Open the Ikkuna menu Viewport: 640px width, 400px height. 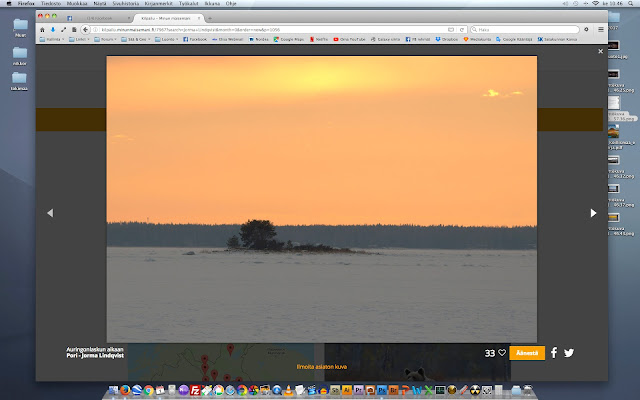pyautogui.click(x=212, y=3)
